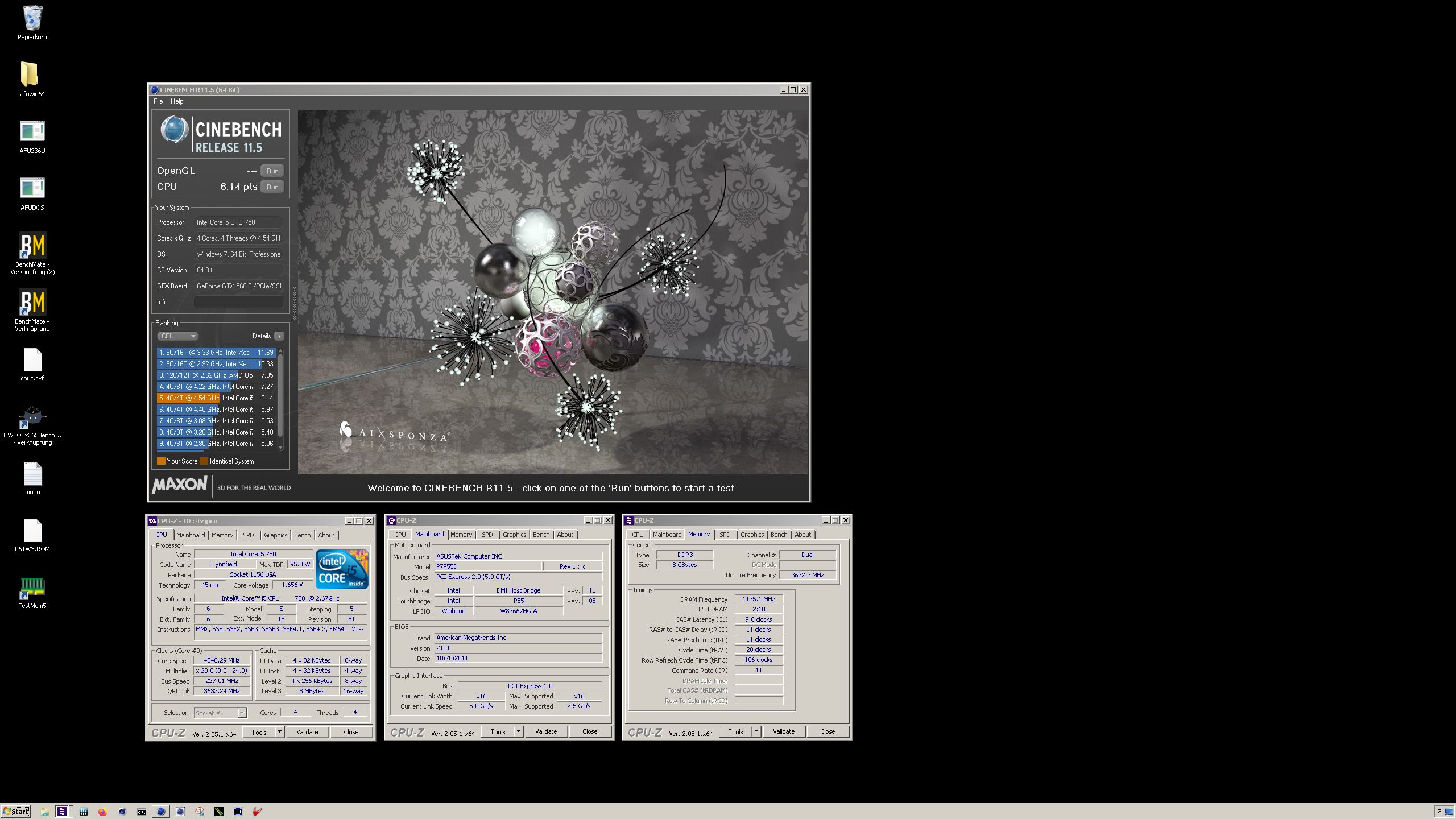Screen dimensions: 1456x819
Task: Click the ranking list scroll down arrow
Action: [x=280, y=448]
